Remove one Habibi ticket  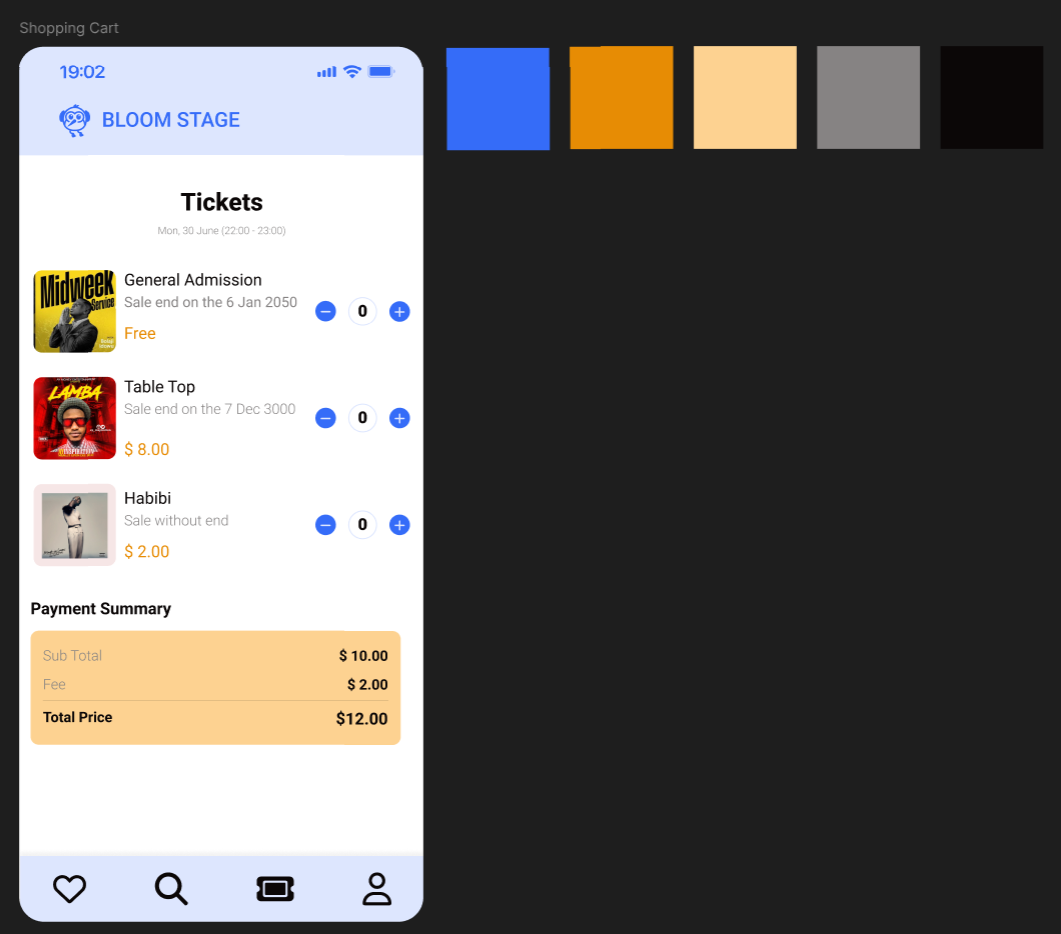coord(325,525)
